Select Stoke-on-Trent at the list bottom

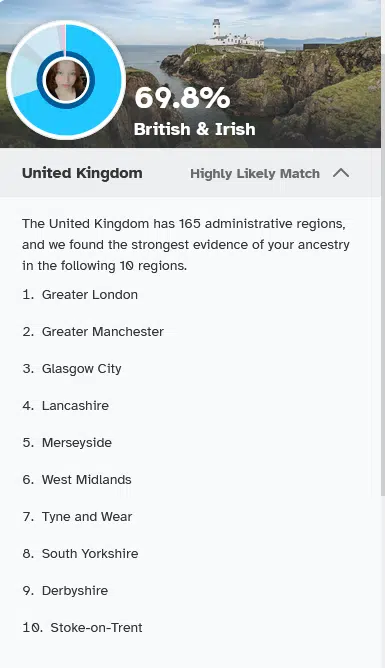pyautogui.click(x=96, y=628)
